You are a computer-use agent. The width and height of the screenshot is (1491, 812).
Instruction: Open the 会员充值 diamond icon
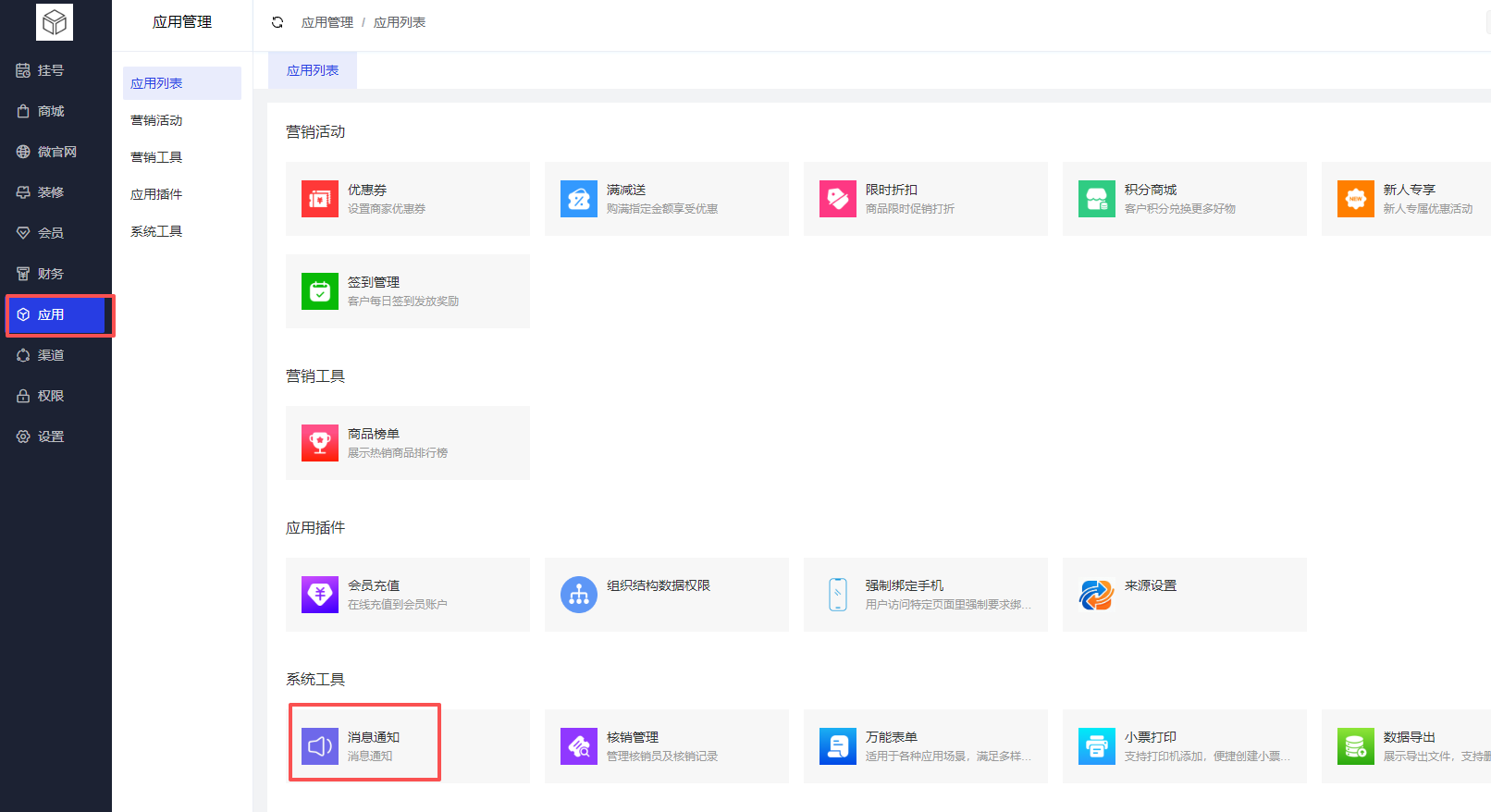pos(320,595)
